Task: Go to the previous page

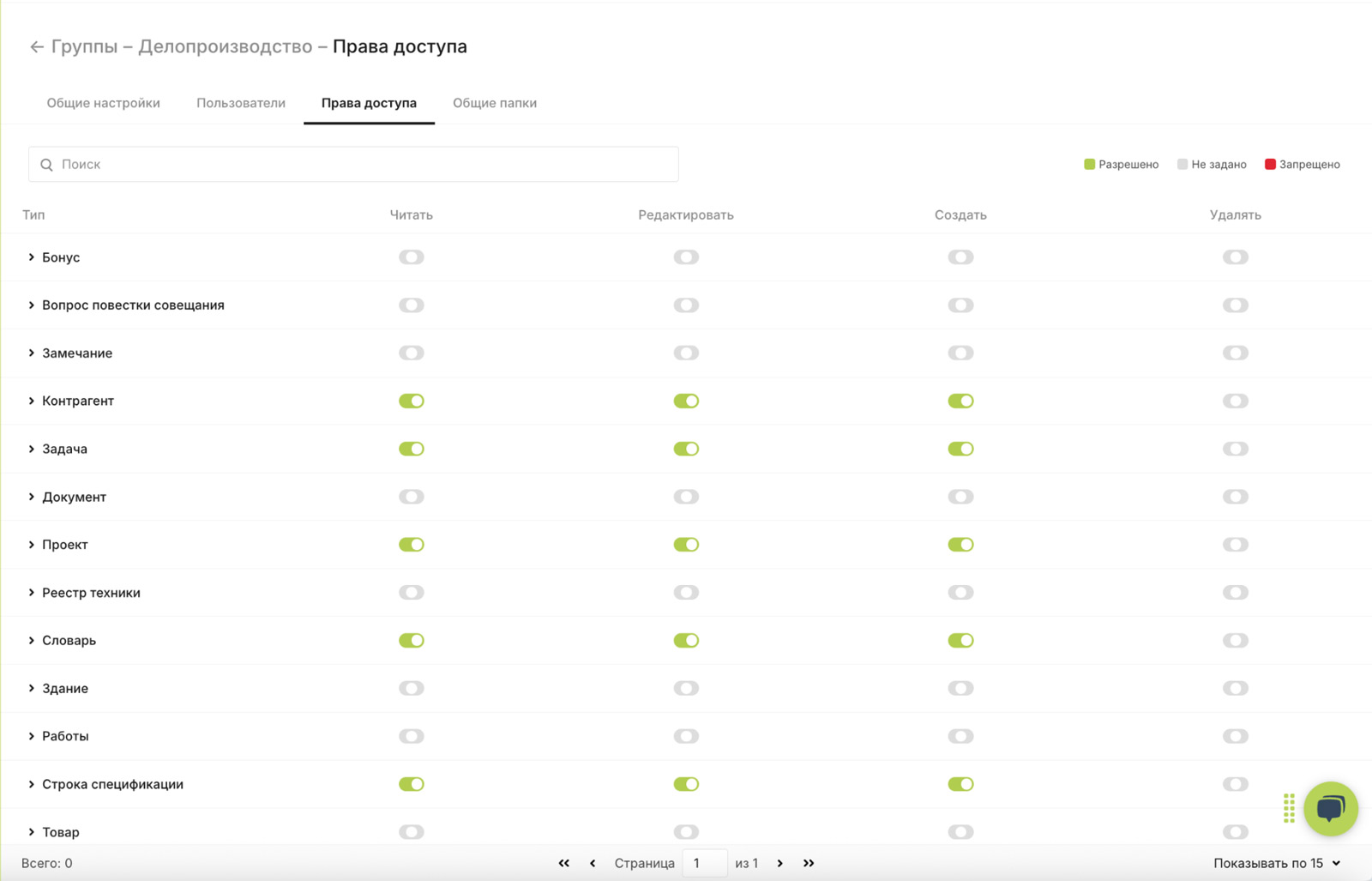Action: 593,863
